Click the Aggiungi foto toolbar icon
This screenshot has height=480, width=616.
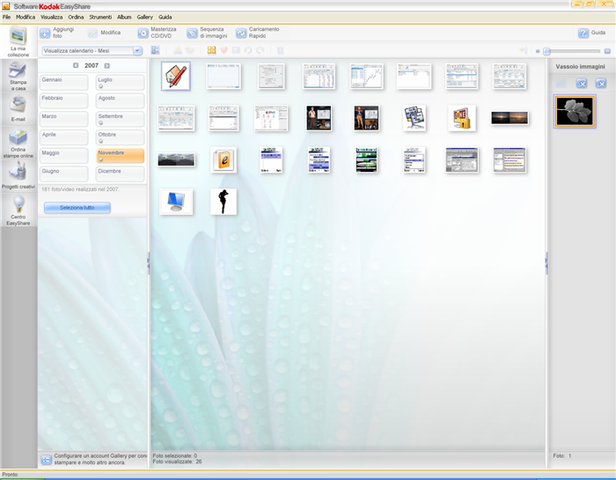(x=45, y=33)
